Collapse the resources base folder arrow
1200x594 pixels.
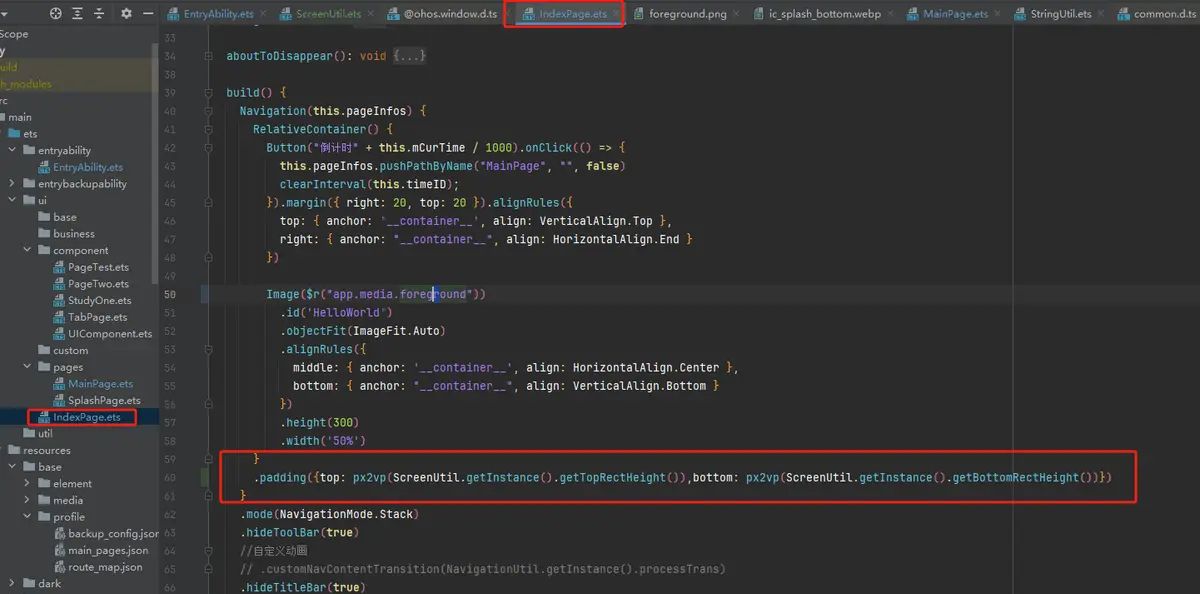tap(11, 467)
